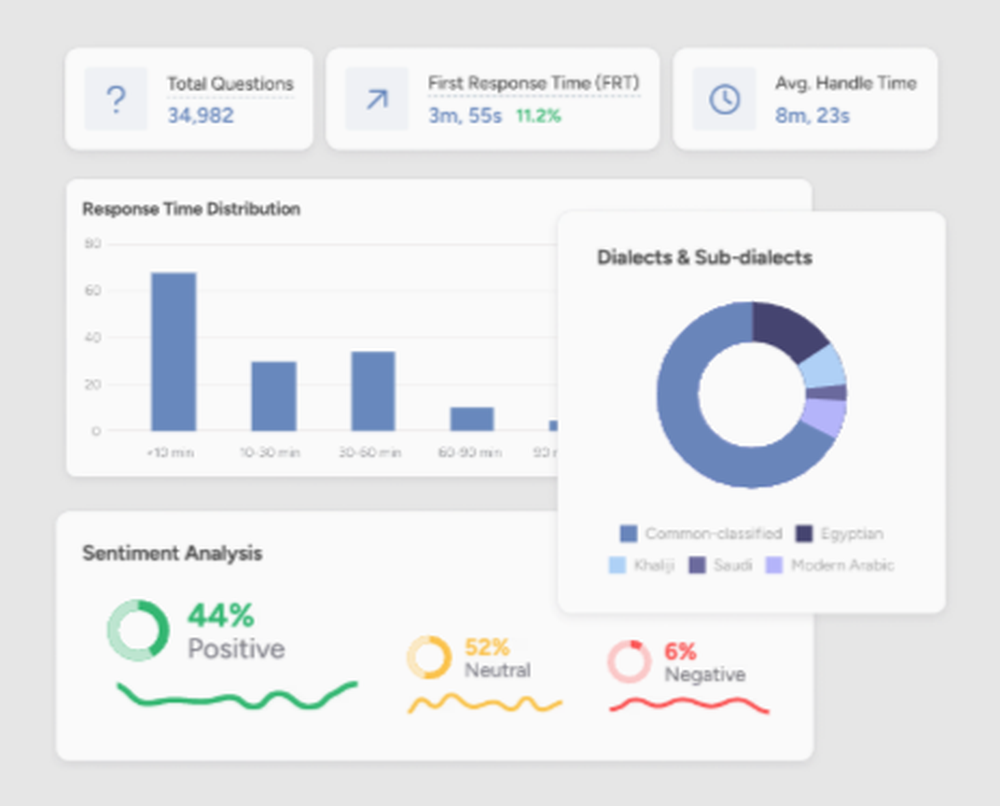Click the Sentiment Analysis heading
Viewport: 1000px width, 806px height.
coord(172,553)
